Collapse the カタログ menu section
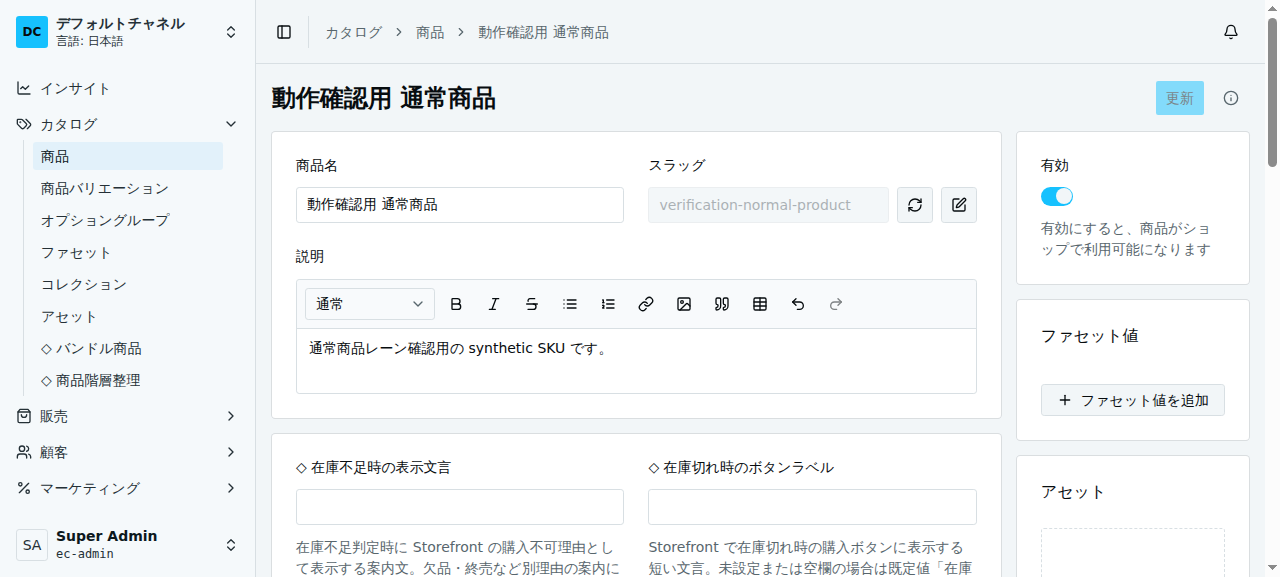The image size is (1280, 577). (128, 124)
